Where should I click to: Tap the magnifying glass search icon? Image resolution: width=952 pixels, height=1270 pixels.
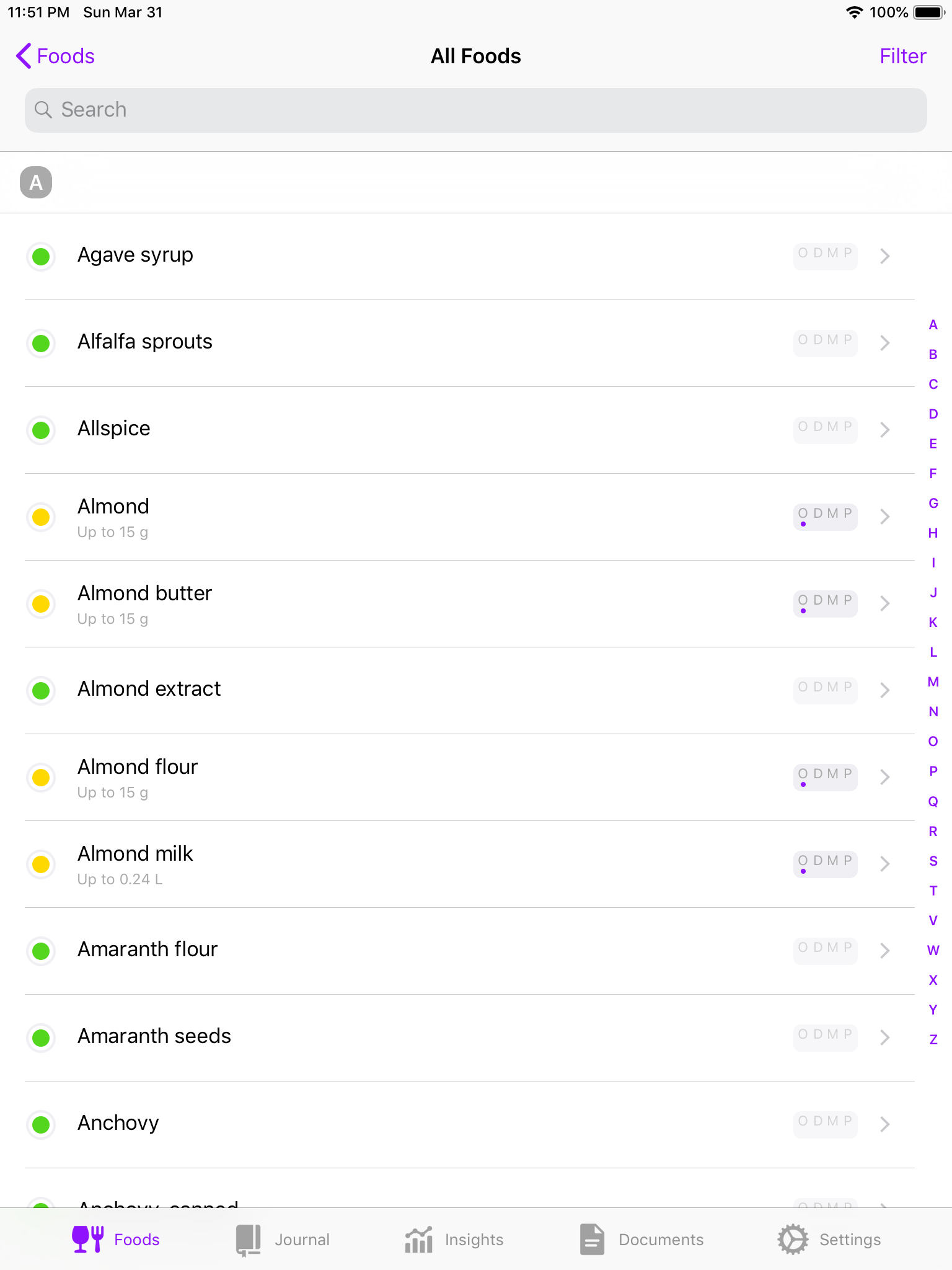coord(43,110)
